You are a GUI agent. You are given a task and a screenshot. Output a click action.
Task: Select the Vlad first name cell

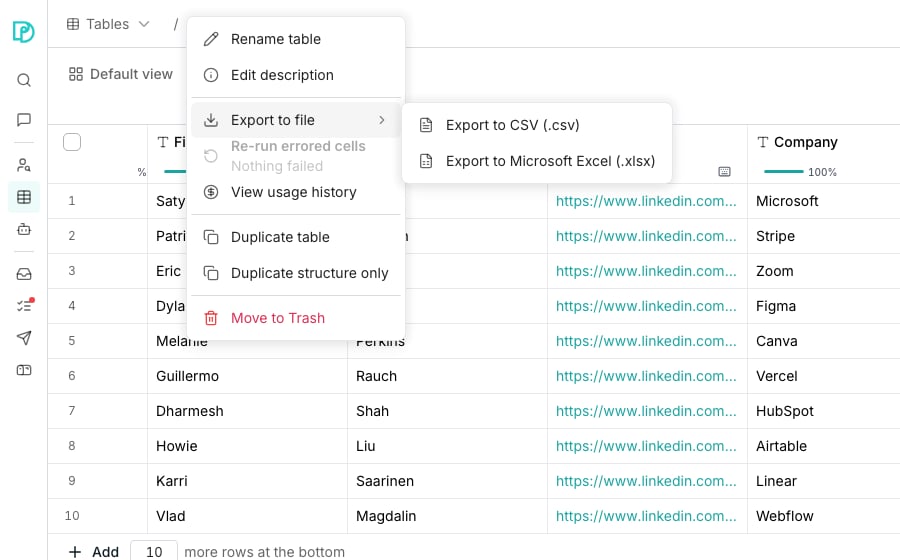(247, 516)
